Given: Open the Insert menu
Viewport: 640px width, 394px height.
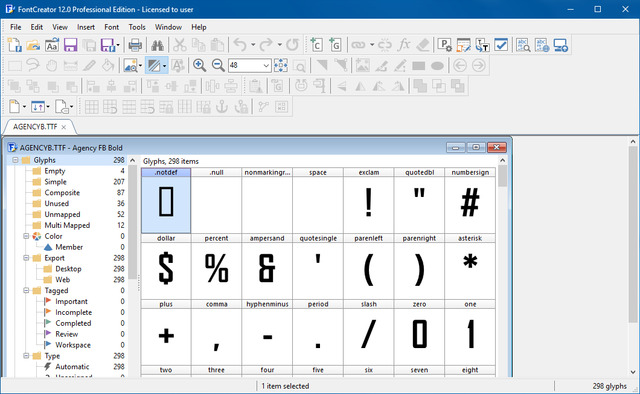Looking at the screenshot, I should click(86, 27).
